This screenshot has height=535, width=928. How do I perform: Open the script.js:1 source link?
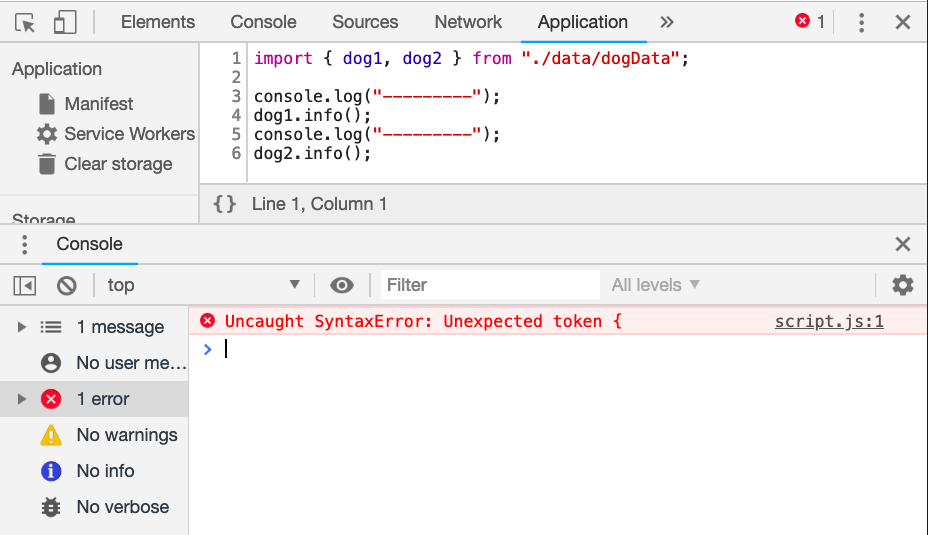pyautogui.click(x=829, y=321)
